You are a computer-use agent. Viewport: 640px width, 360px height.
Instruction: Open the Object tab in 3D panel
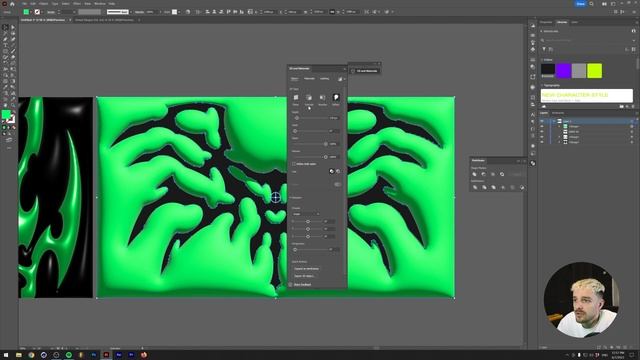294,79
